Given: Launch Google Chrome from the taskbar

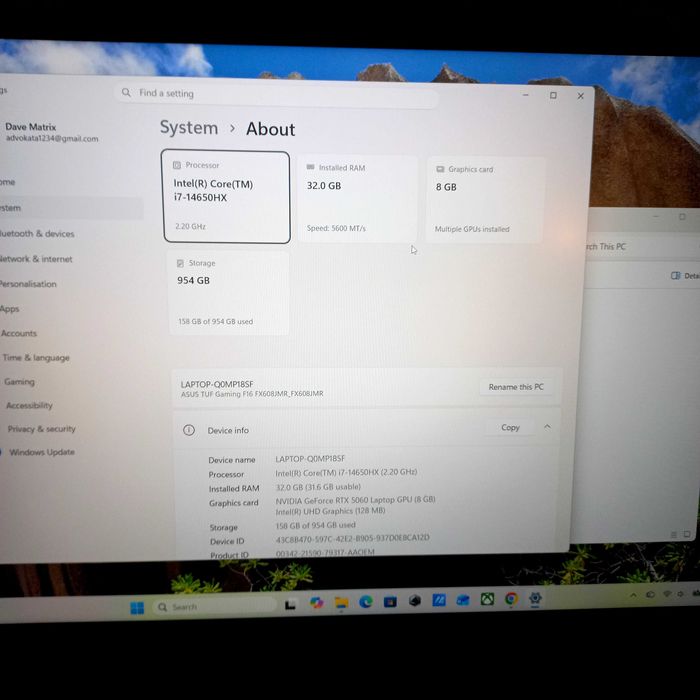Looking at the screenshot, I should [x=512, y=598].
